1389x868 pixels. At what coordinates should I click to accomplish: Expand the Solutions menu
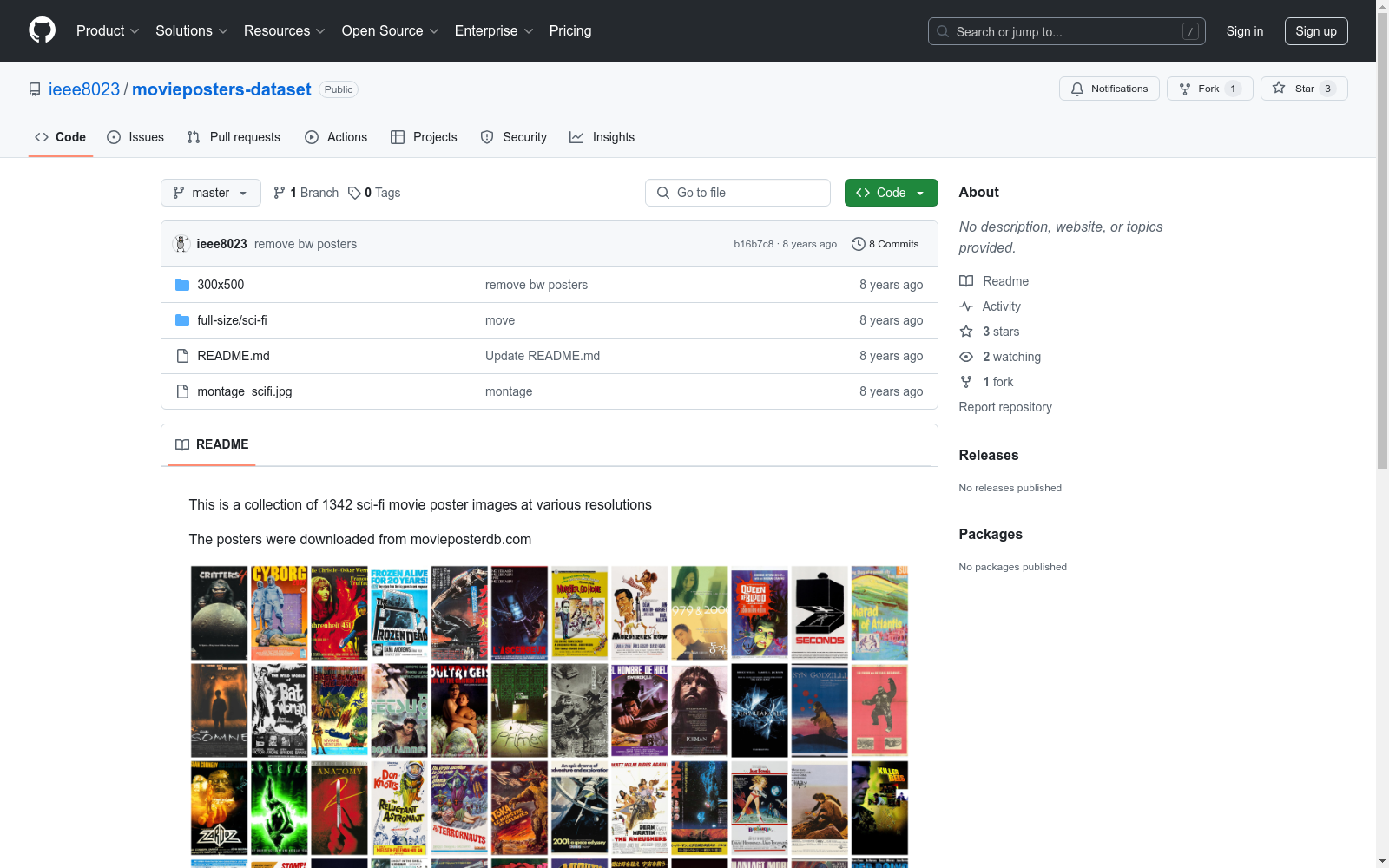point(192,30)
